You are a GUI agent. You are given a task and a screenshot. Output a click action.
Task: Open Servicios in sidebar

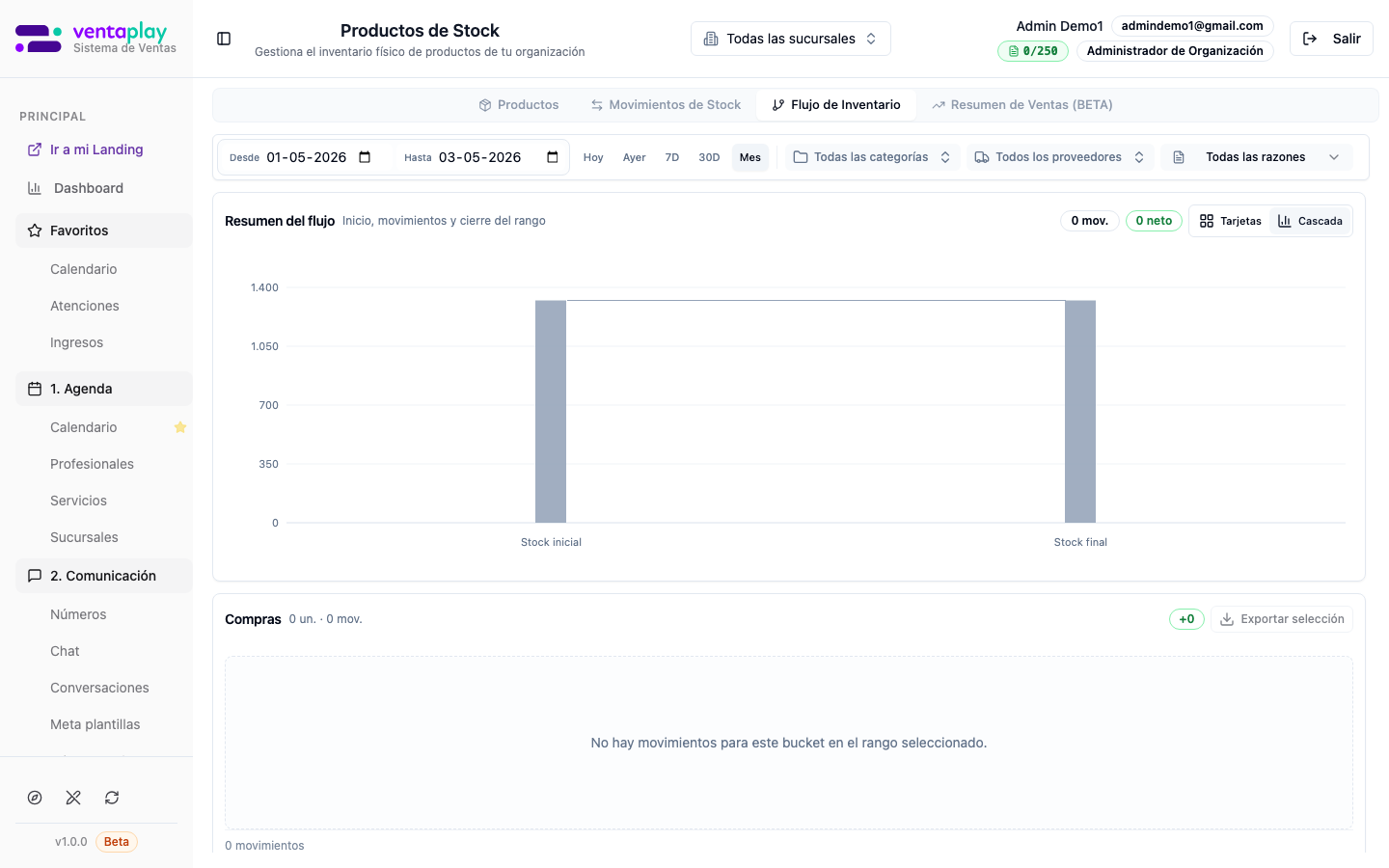point(79,501)
